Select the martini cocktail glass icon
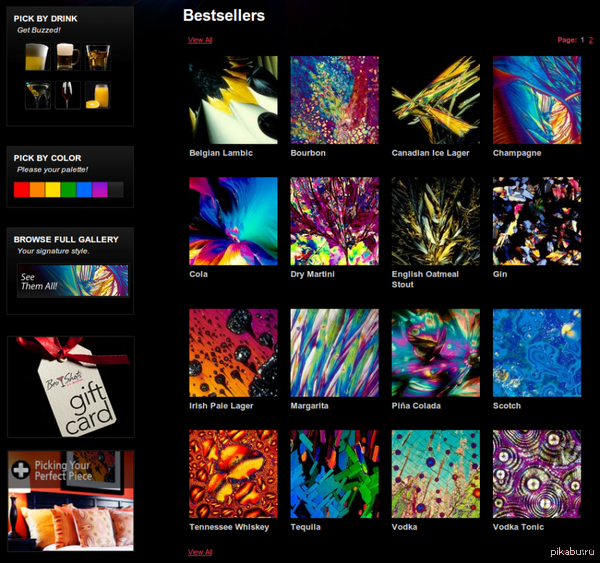This screenshot has width=600, height=563. [x=37, y=95]
